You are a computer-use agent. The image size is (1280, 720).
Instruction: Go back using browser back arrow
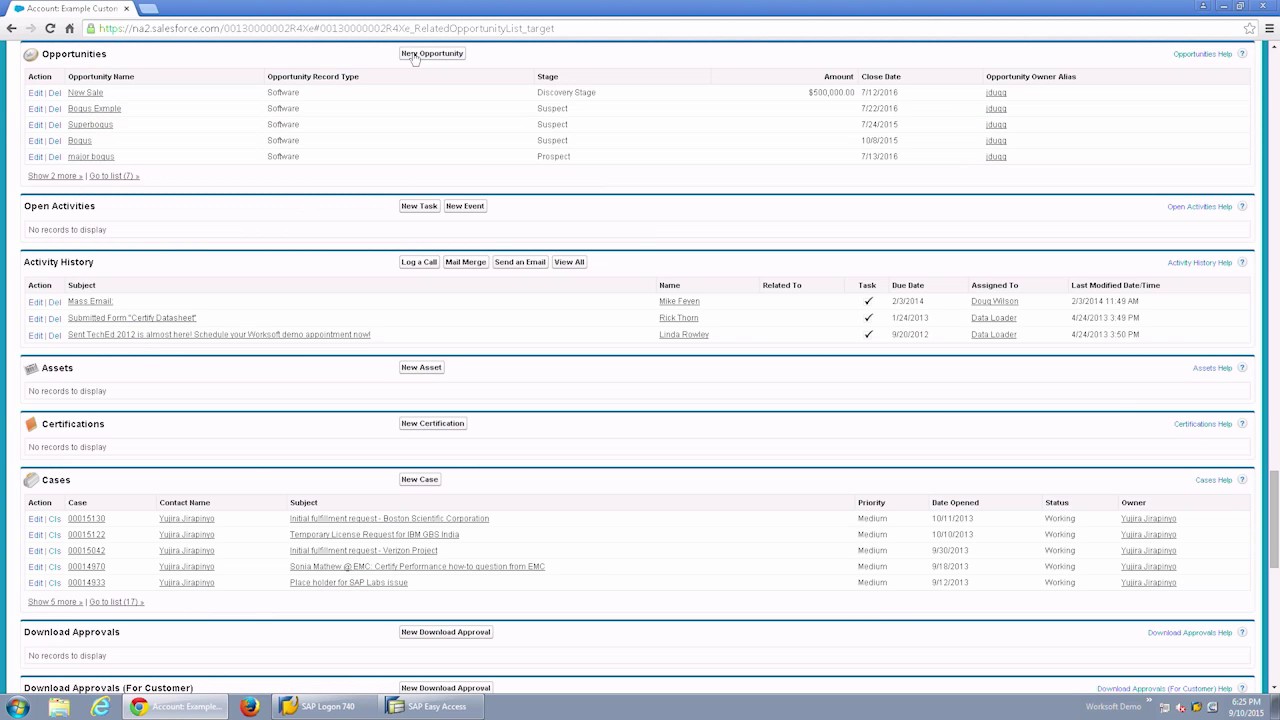click(x=12, y=28)
